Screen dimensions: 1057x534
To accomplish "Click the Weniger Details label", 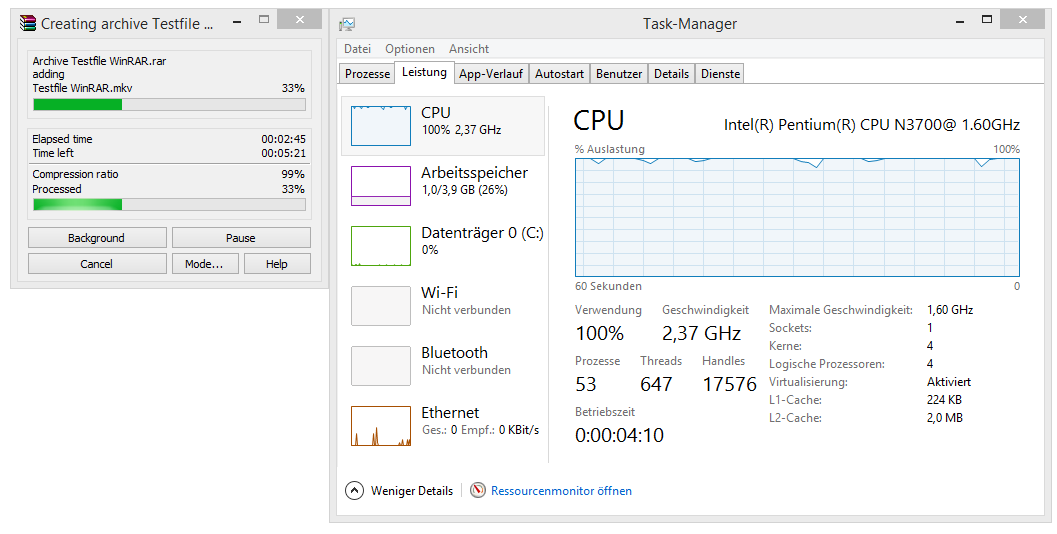I will click(x=412, y=491).
